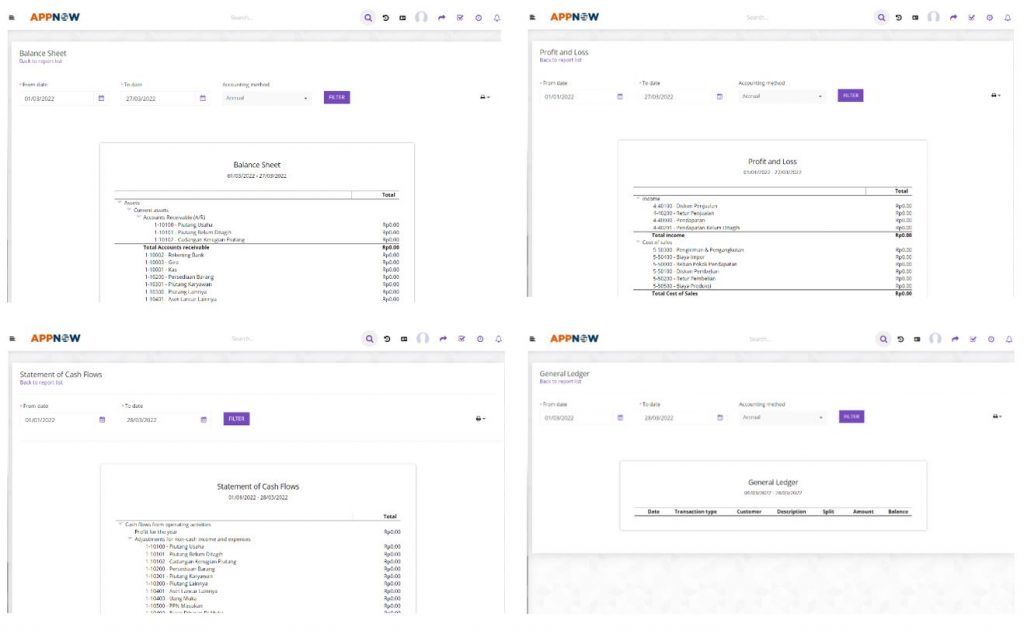Collapse Cost of sales group in Profit and Loss
This screenshot has height=631, width=1024.
pyautogui.click(x=638, y=242)
